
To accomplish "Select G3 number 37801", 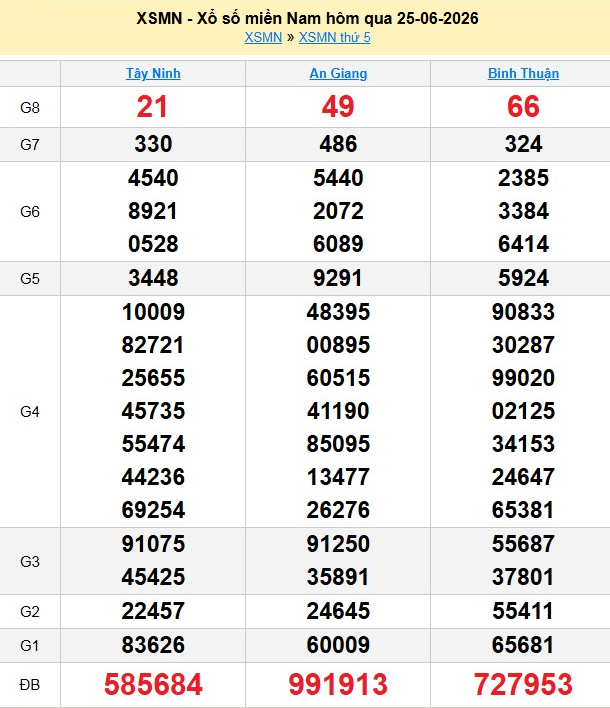I will pyautogui.click(x=523, y=577).
